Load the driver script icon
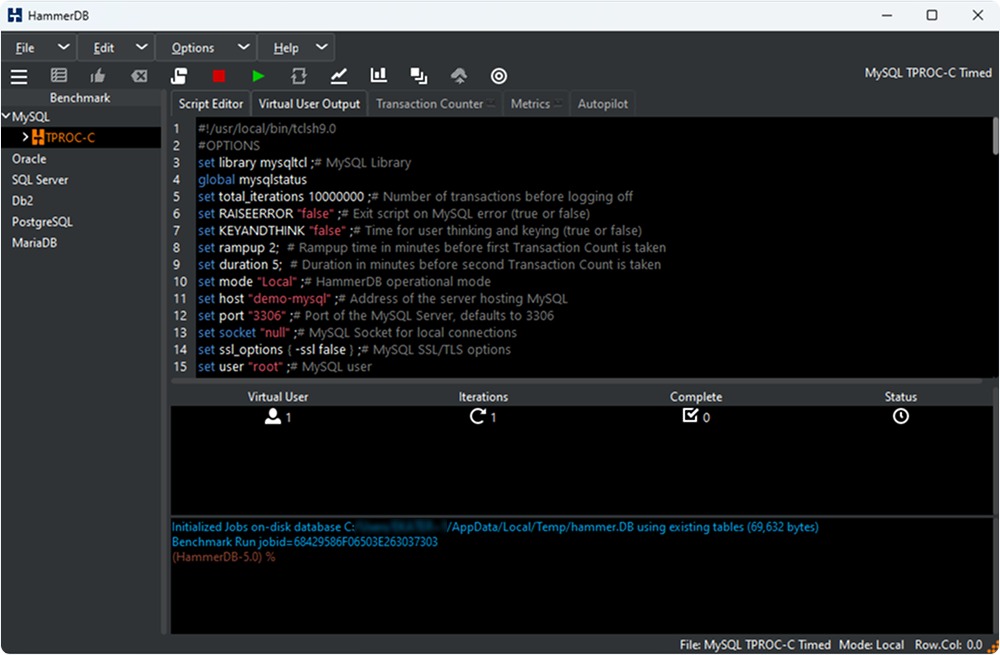 tap(179, 76)
